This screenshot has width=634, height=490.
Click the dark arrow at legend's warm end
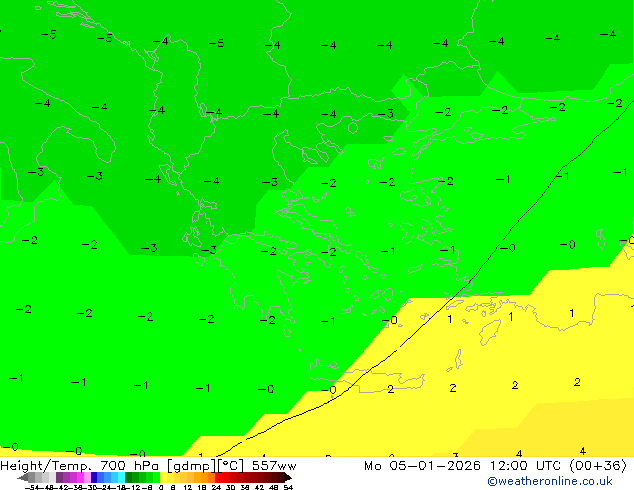(288, 477)
